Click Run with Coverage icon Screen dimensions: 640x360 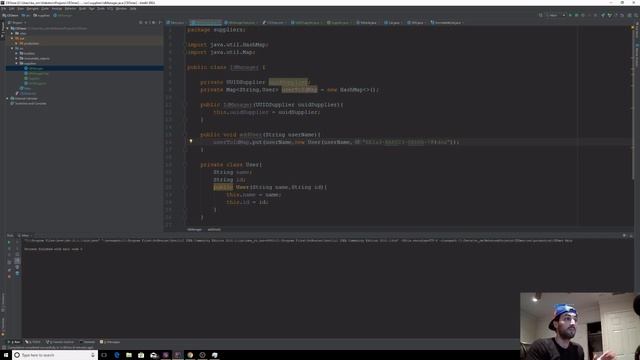pyautogui.click(x=583, y=15)
